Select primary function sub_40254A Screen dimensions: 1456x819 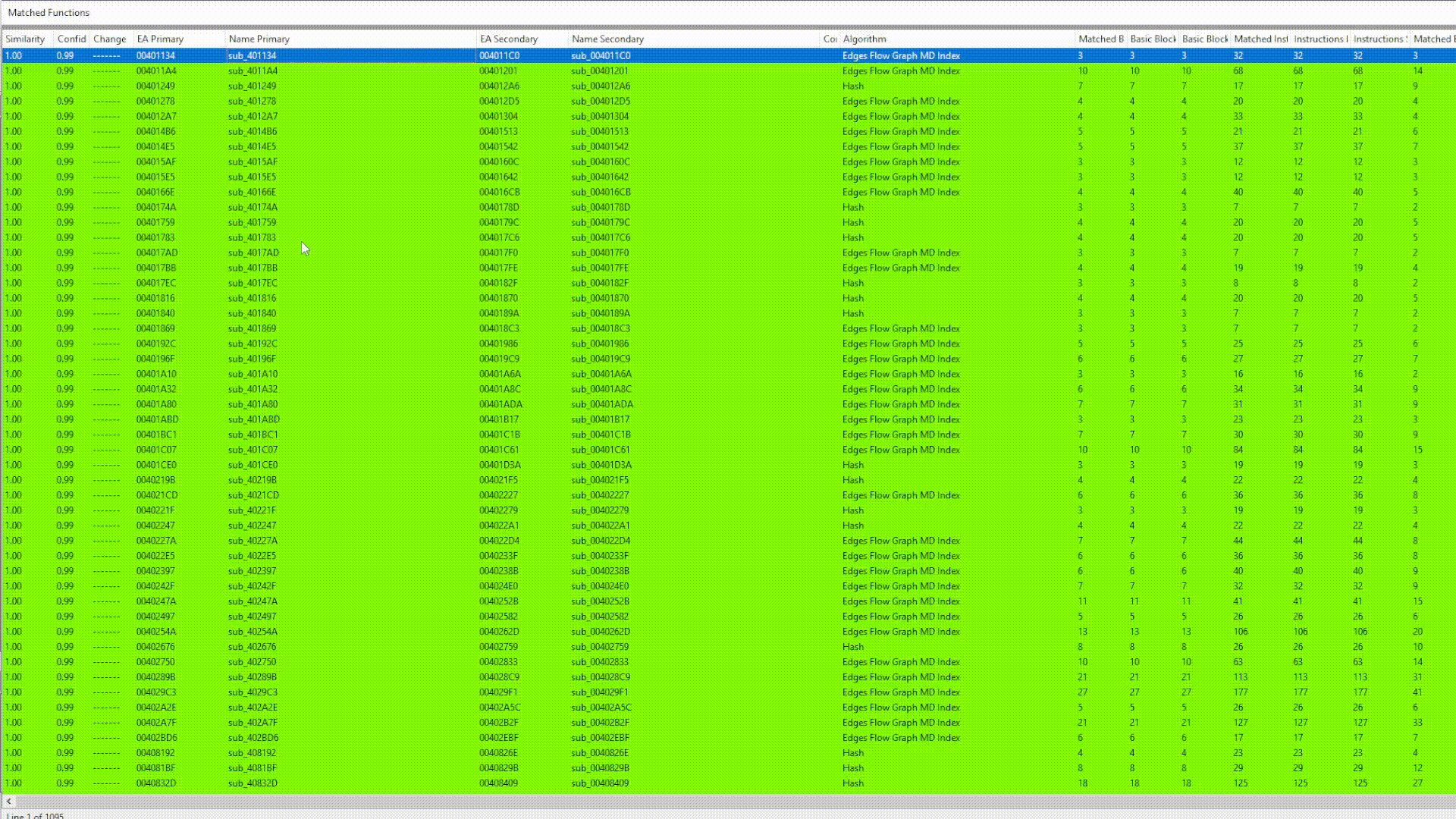click(253, 632)
